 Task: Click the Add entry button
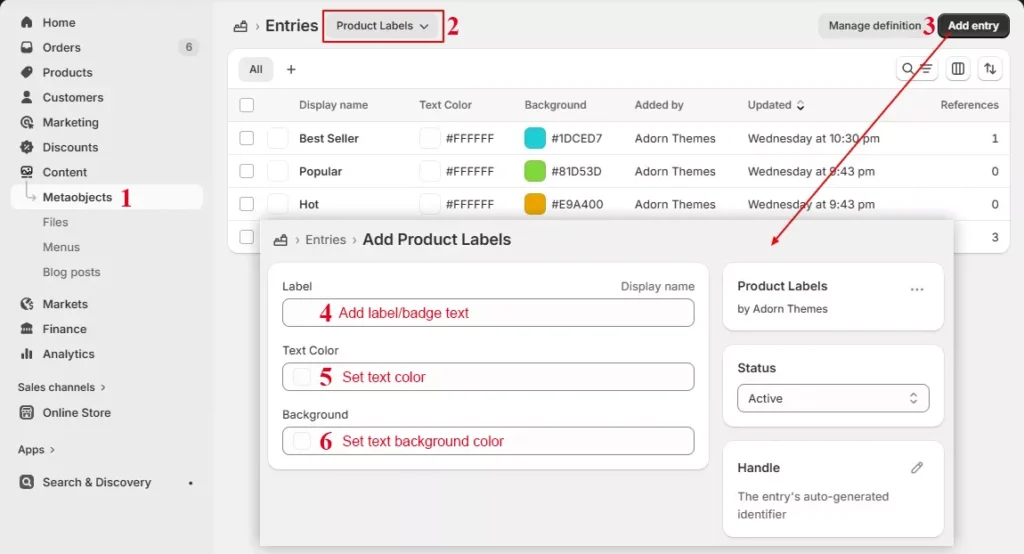tap(973, 26)
